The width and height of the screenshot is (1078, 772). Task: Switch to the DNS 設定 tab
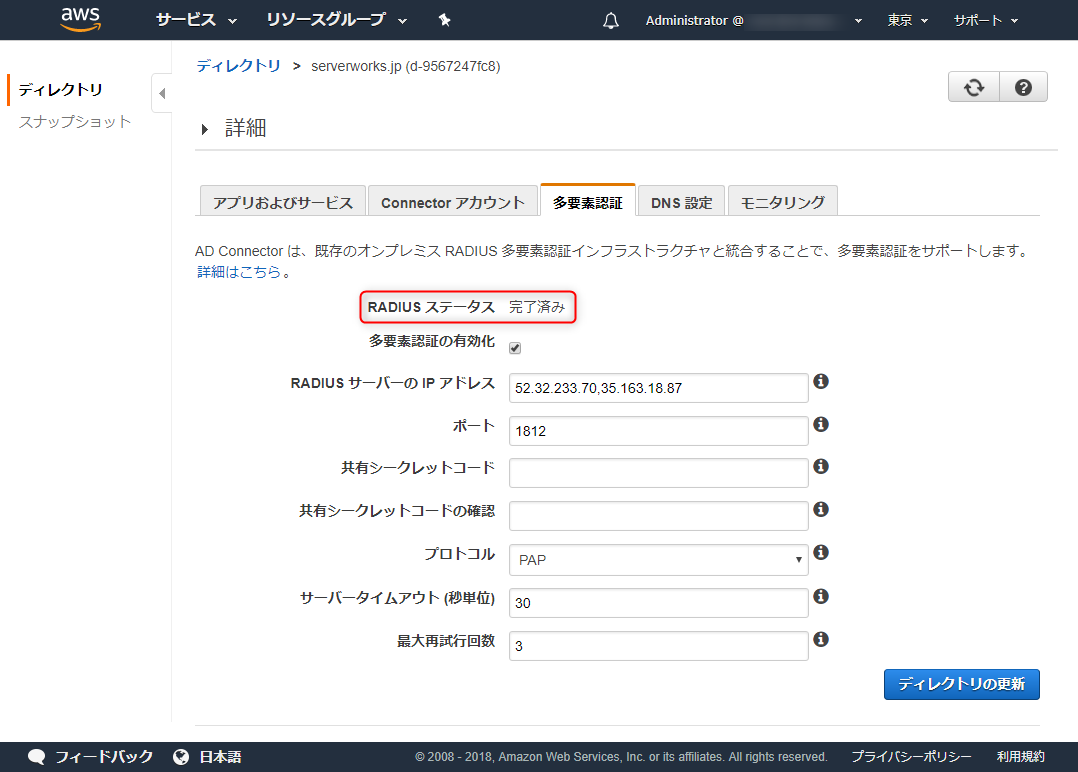coord(681,202)
